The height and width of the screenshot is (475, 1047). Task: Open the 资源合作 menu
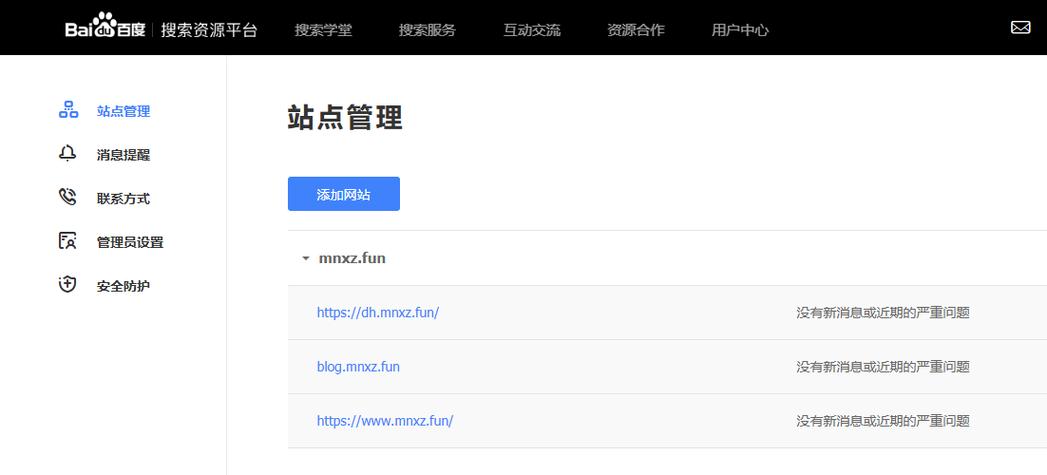click(636, 30)
